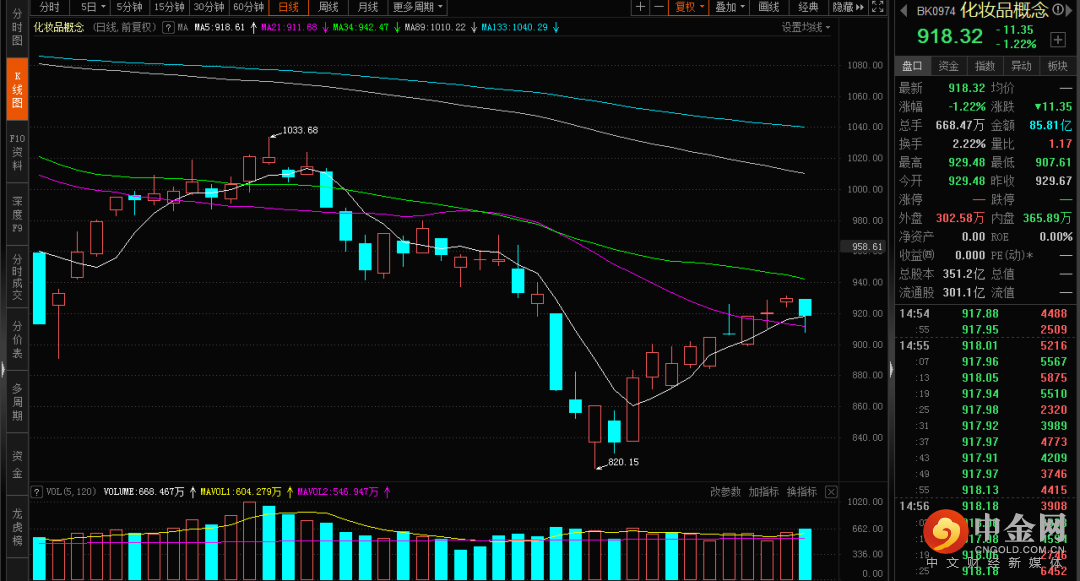Screen dimensions: 1080x581
Task: Open 多周期 in the left sidebar
Action: 17,402
